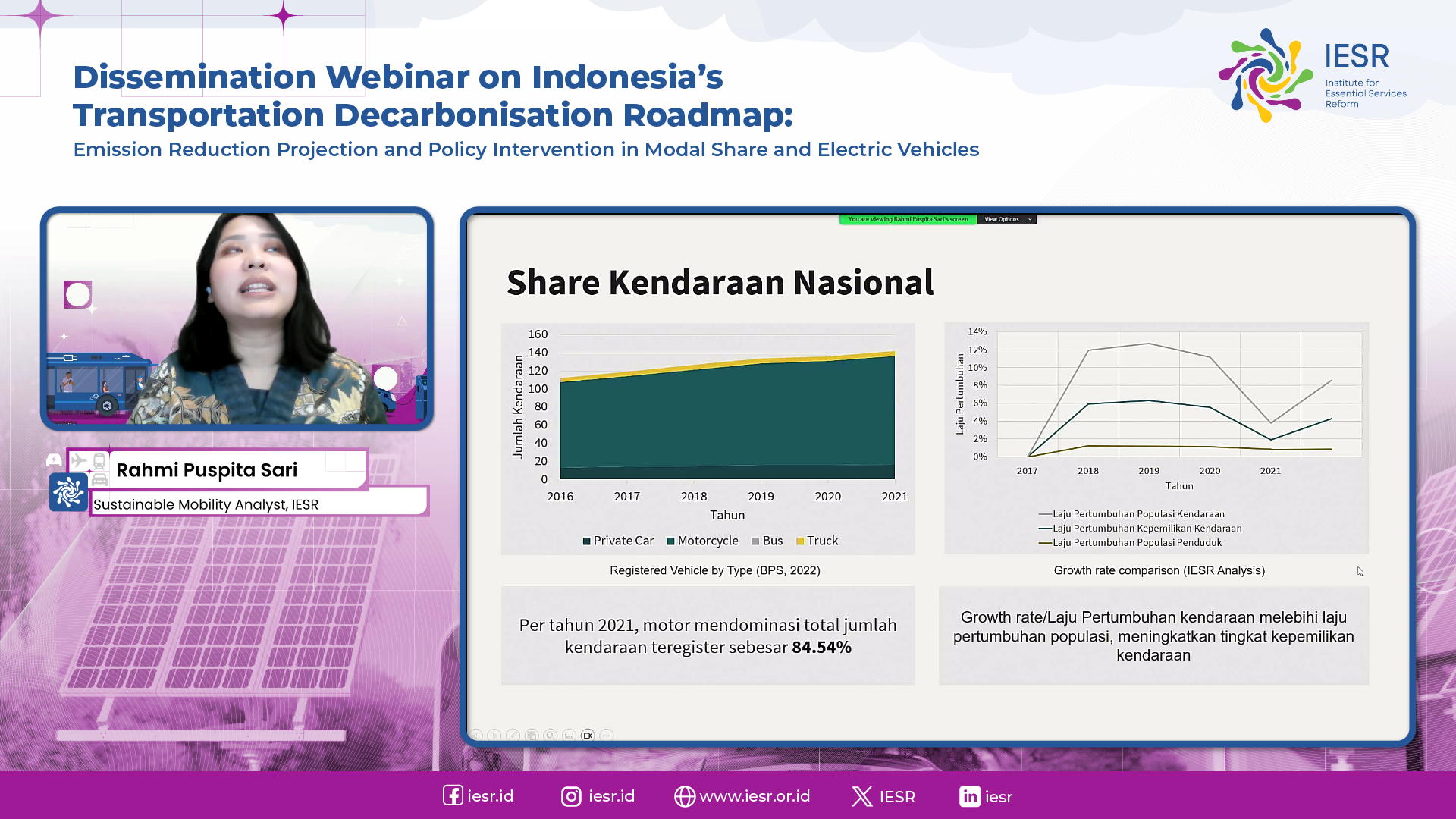The width and height of the screenshot is (1456, 819).
Task: Advance to next slide via arrow
Action: click(494, 735)
